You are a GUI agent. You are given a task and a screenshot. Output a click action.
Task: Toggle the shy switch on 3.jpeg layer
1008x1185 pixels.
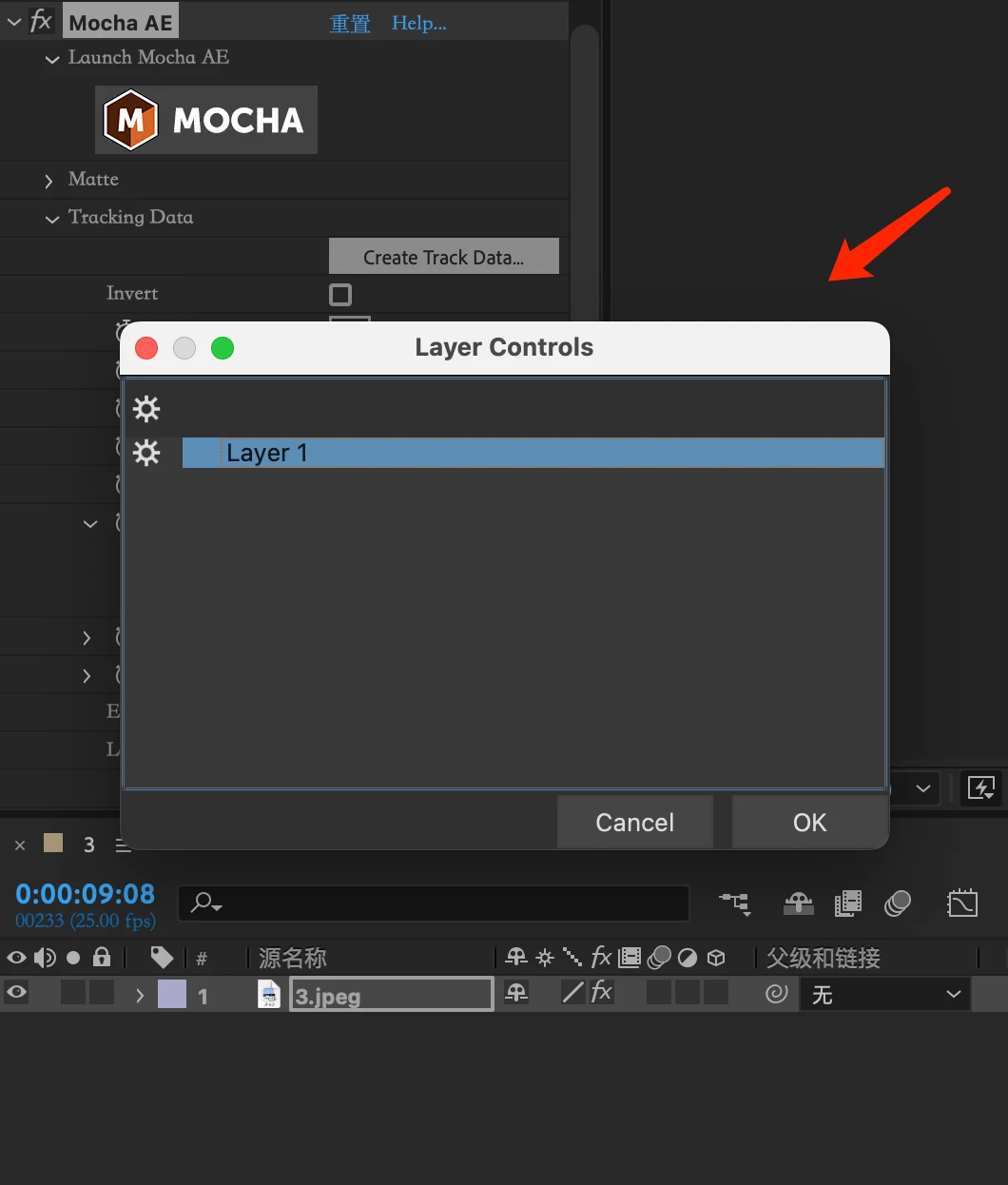pyautogui.click(x=516, y=993)
